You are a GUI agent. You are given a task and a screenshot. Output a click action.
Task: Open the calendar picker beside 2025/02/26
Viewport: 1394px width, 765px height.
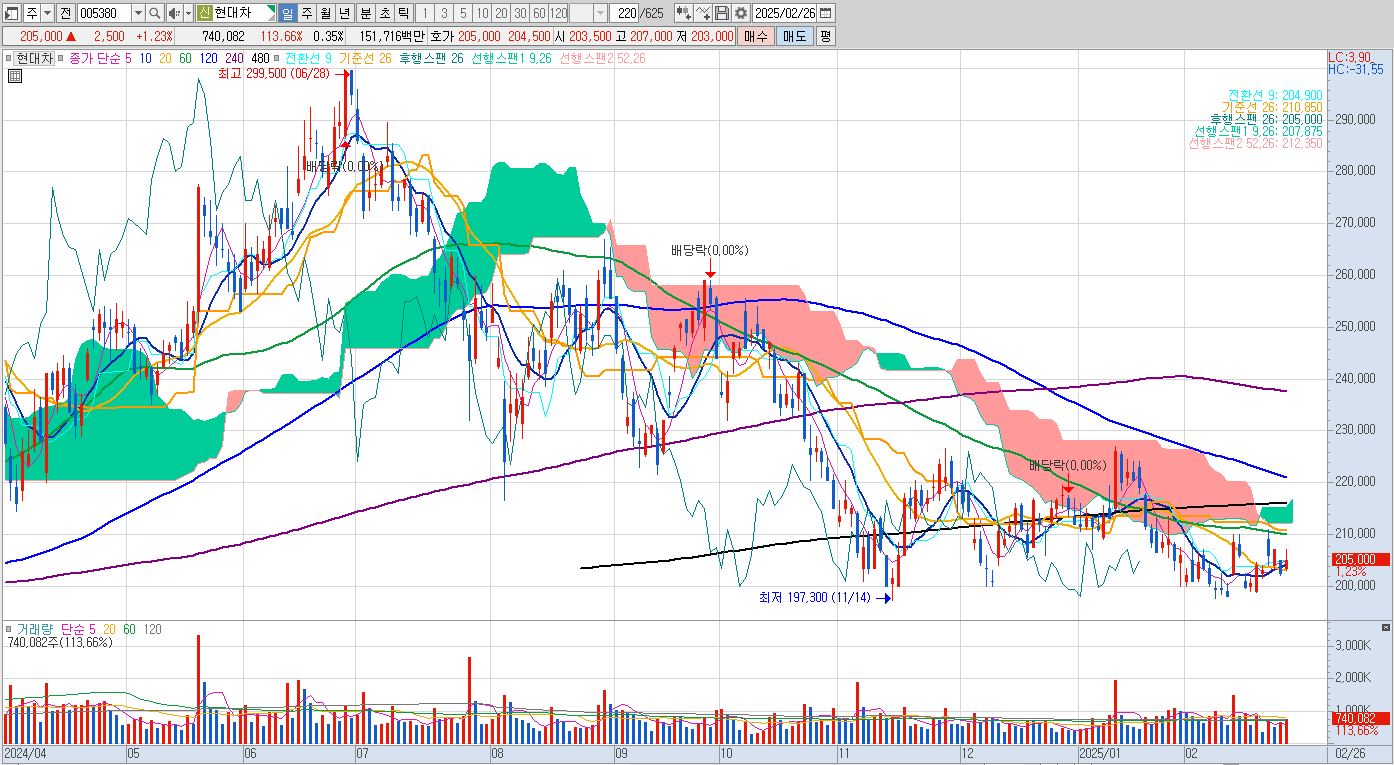pyautogui.click(x=825, y=13)
